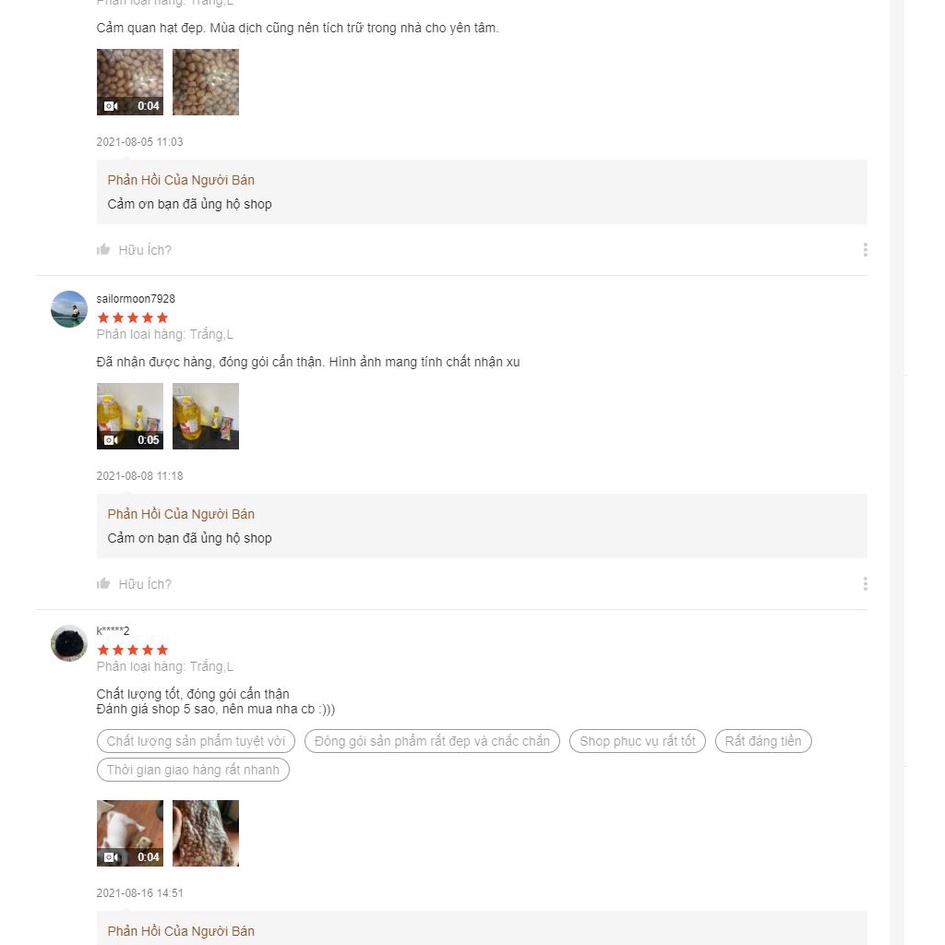Image resolution: width=945 pixels, height=945 pixels.
Task: Play sailormoon7928's 0:05 cooking oil video
Action: pos(130,416)
